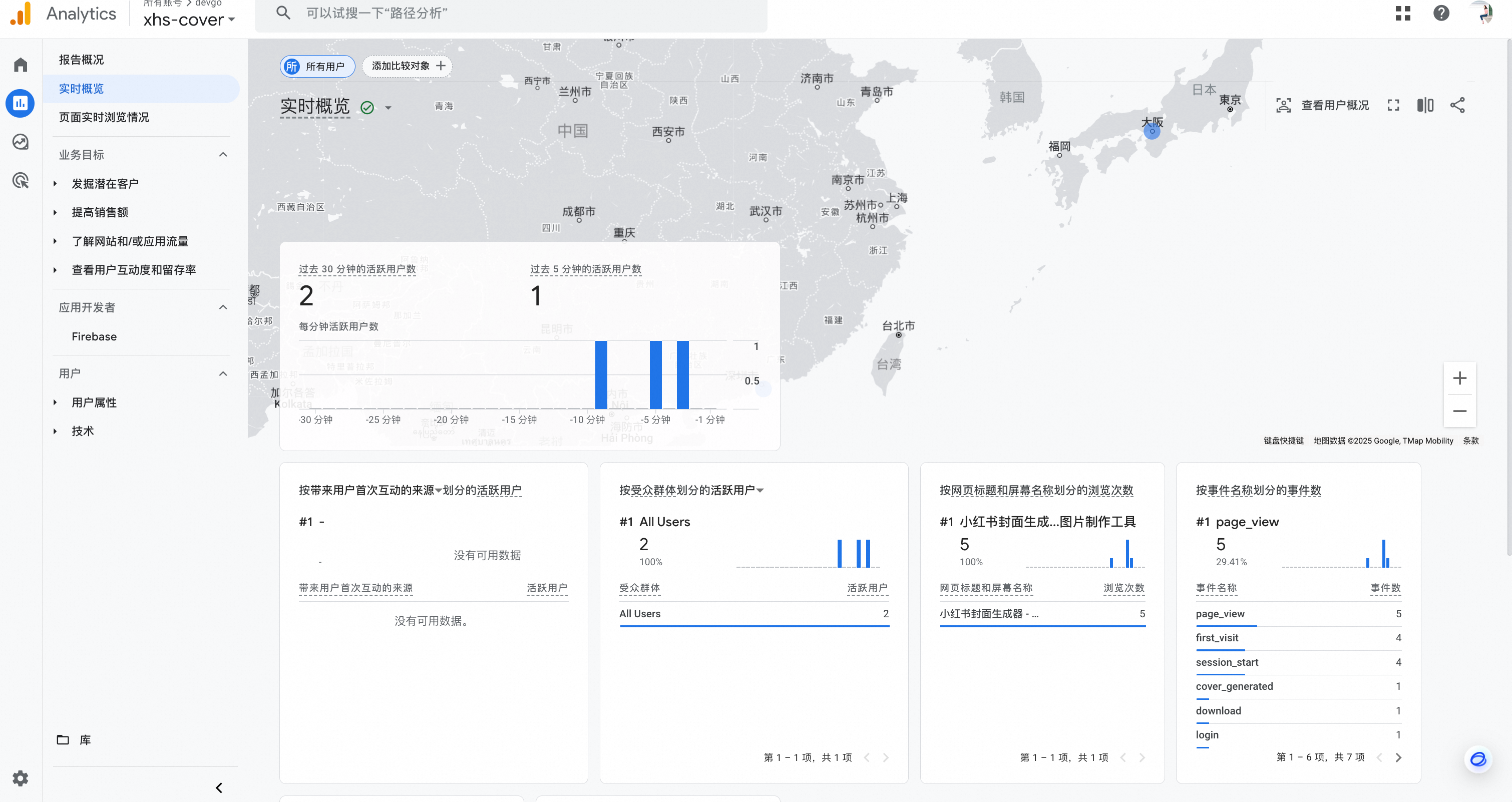This screenshot has height=802, width=1512.
Task: Click the 事件数 column header
Action: pyautogui.click(x=1385, y=588)
